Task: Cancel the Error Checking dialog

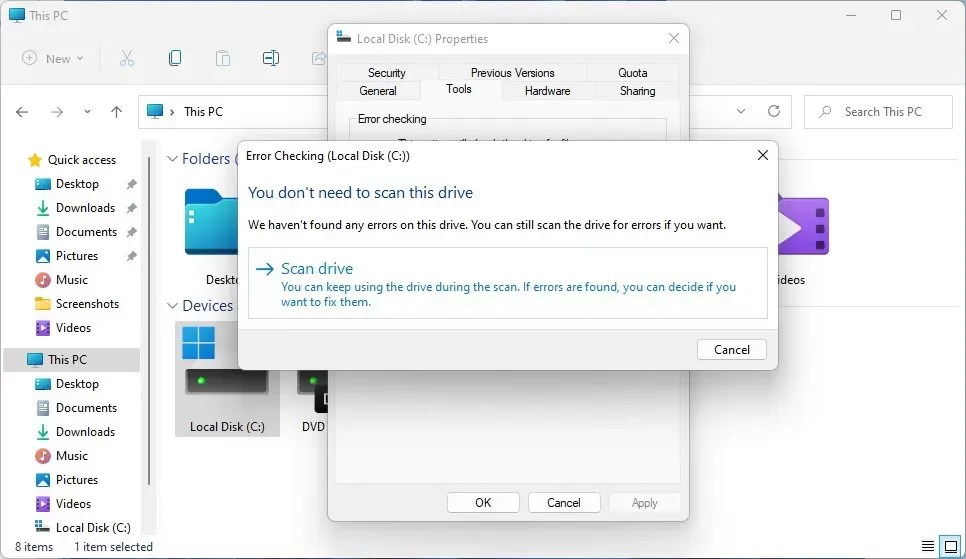Action: click(x=732, y=350)
